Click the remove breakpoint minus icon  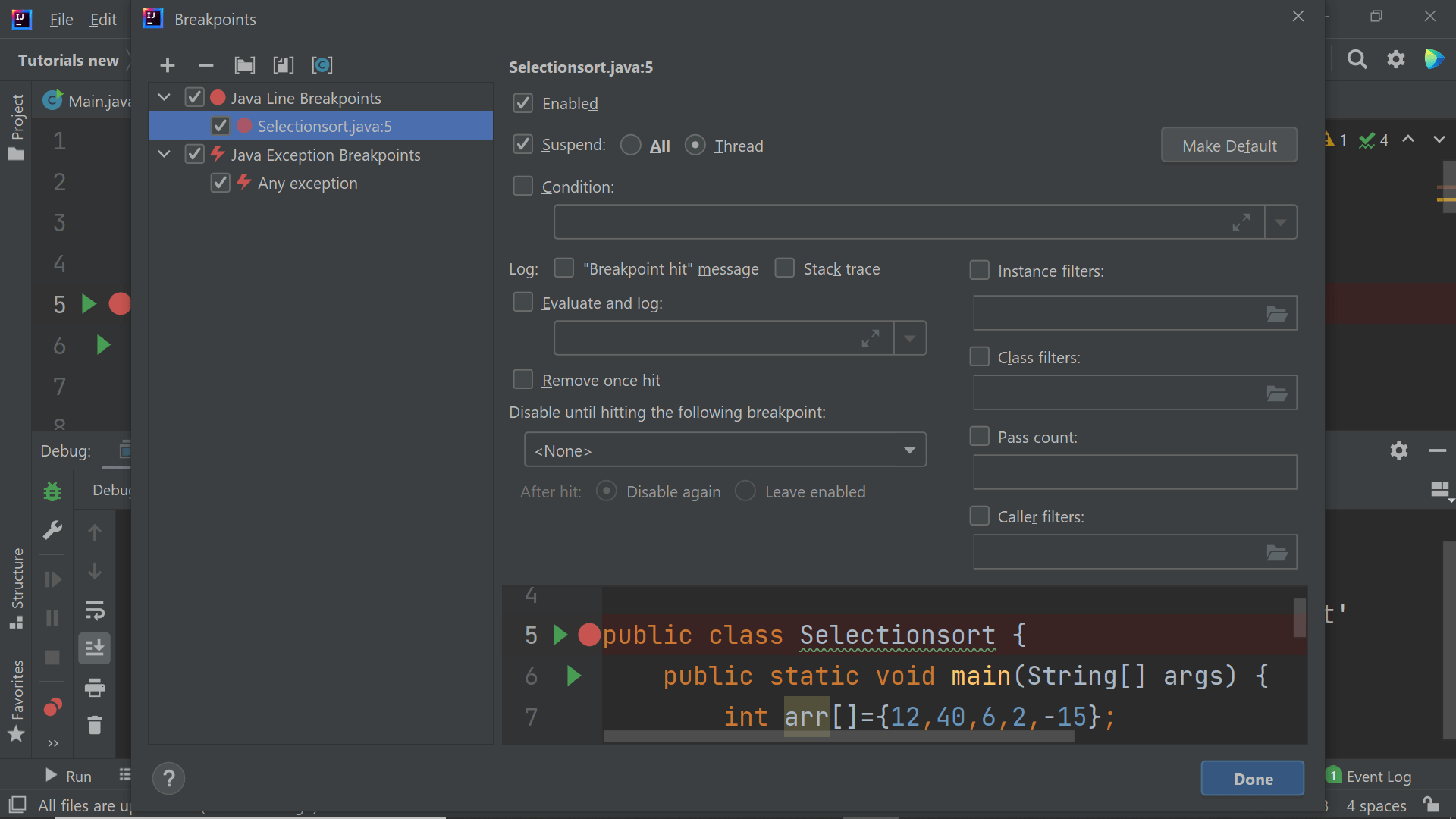click(x=206, y=65)
